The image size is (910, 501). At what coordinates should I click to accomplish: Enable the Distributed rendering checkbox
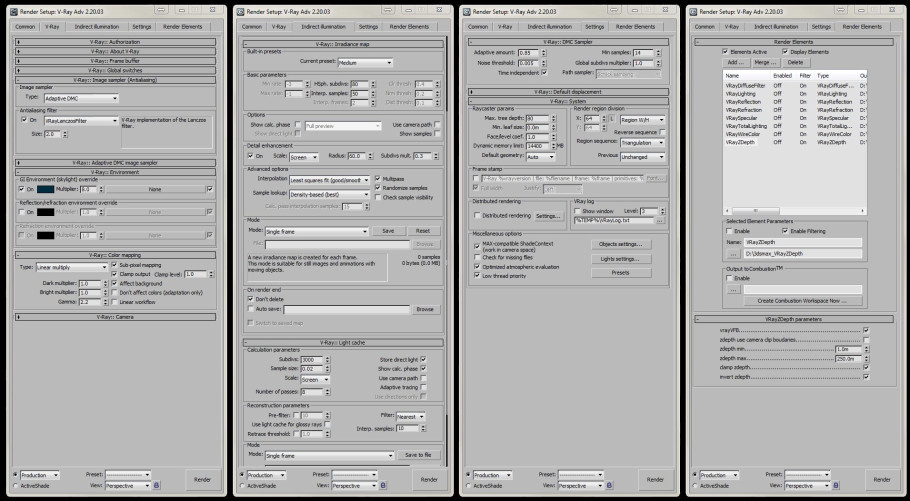point(478,215)
